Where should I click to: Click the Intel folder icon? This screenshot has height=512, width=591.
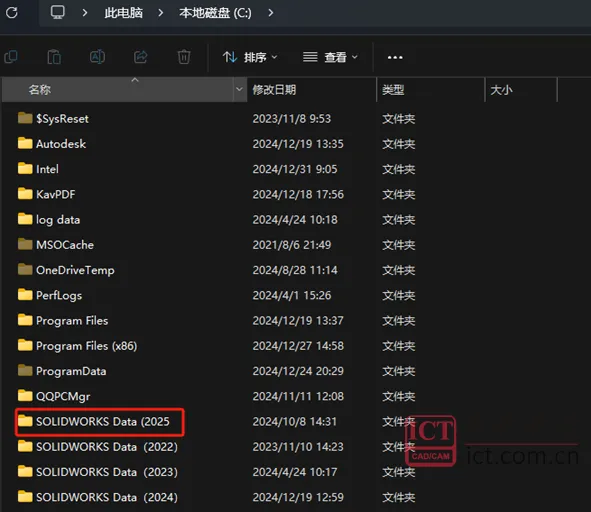coord(25,169)
